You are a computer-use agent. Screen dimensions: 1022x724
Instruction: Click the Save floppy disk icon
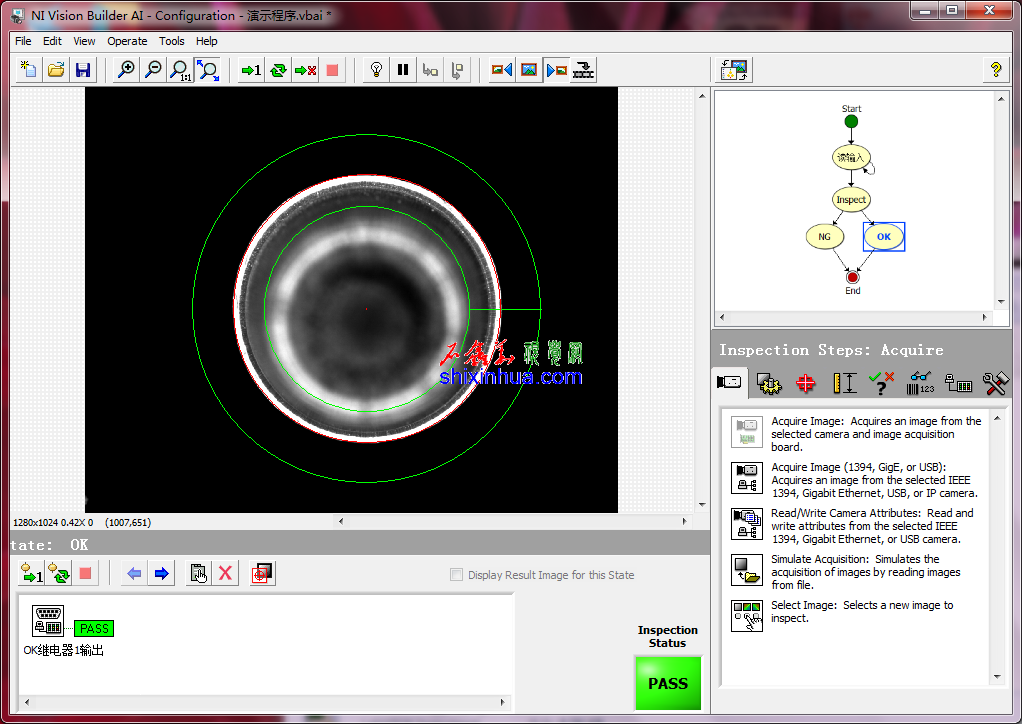pyautogui.click(x=83, y=70)
